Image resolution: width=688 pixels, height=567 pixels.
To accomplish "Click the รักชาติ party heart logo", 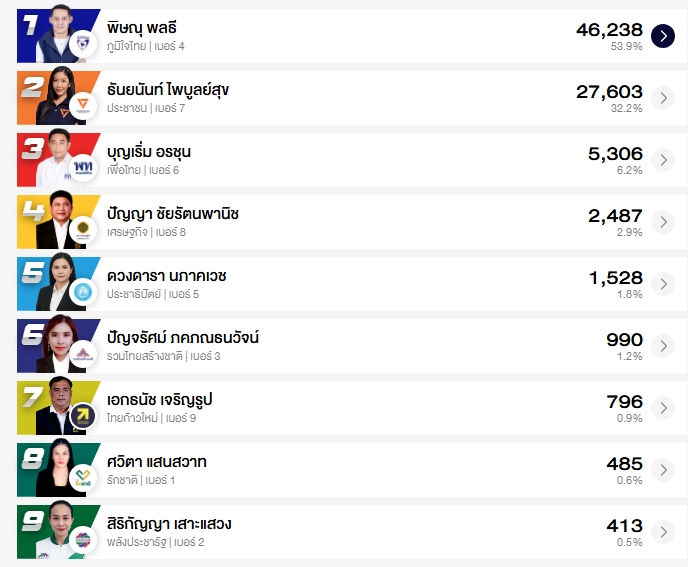I will 83,479.
